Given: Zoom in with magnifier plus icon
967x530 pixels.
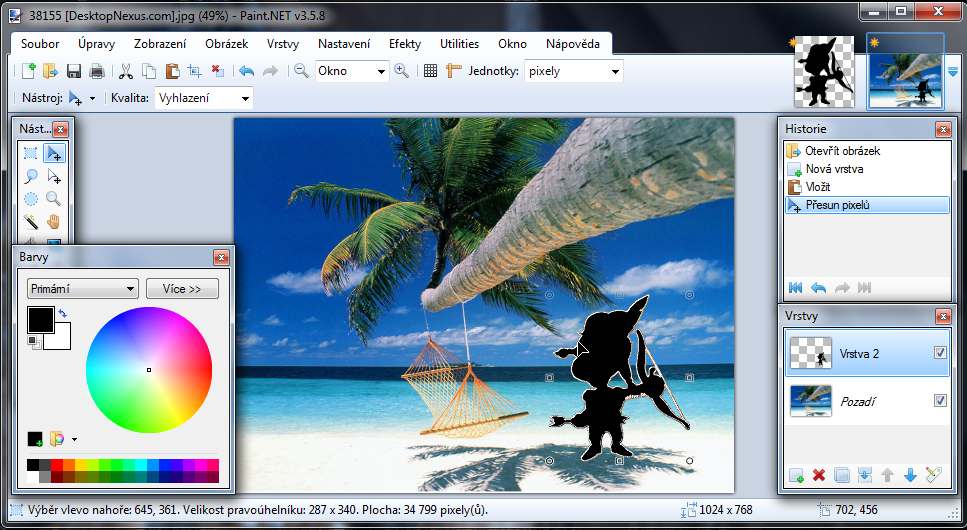Looking at the screenshot, I should 401,71.
